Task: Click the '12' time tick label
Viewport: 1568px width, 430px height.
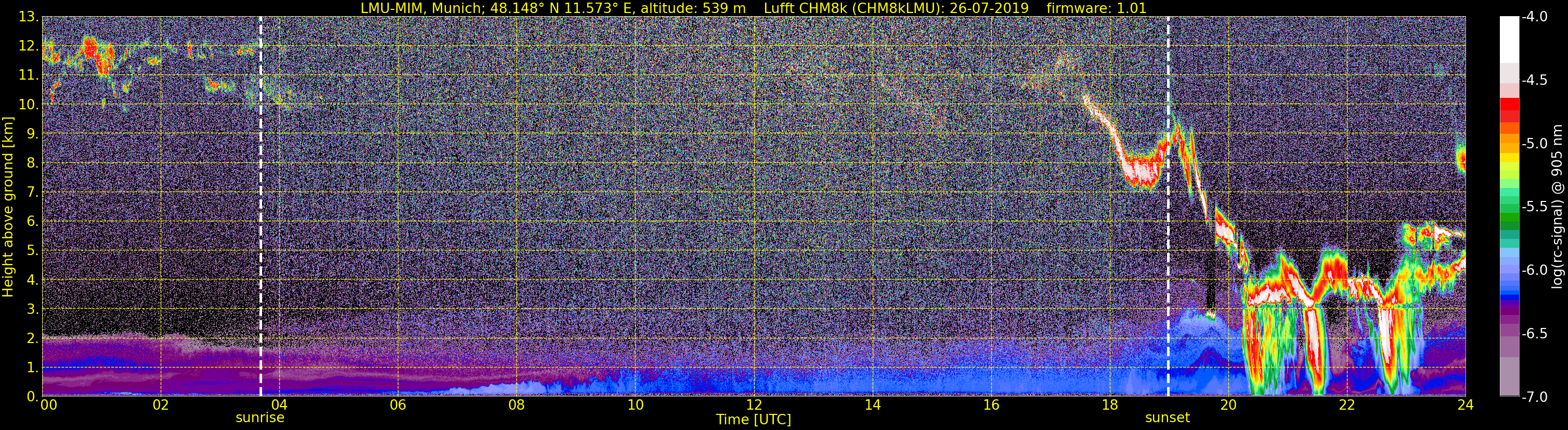Action: 754,406
